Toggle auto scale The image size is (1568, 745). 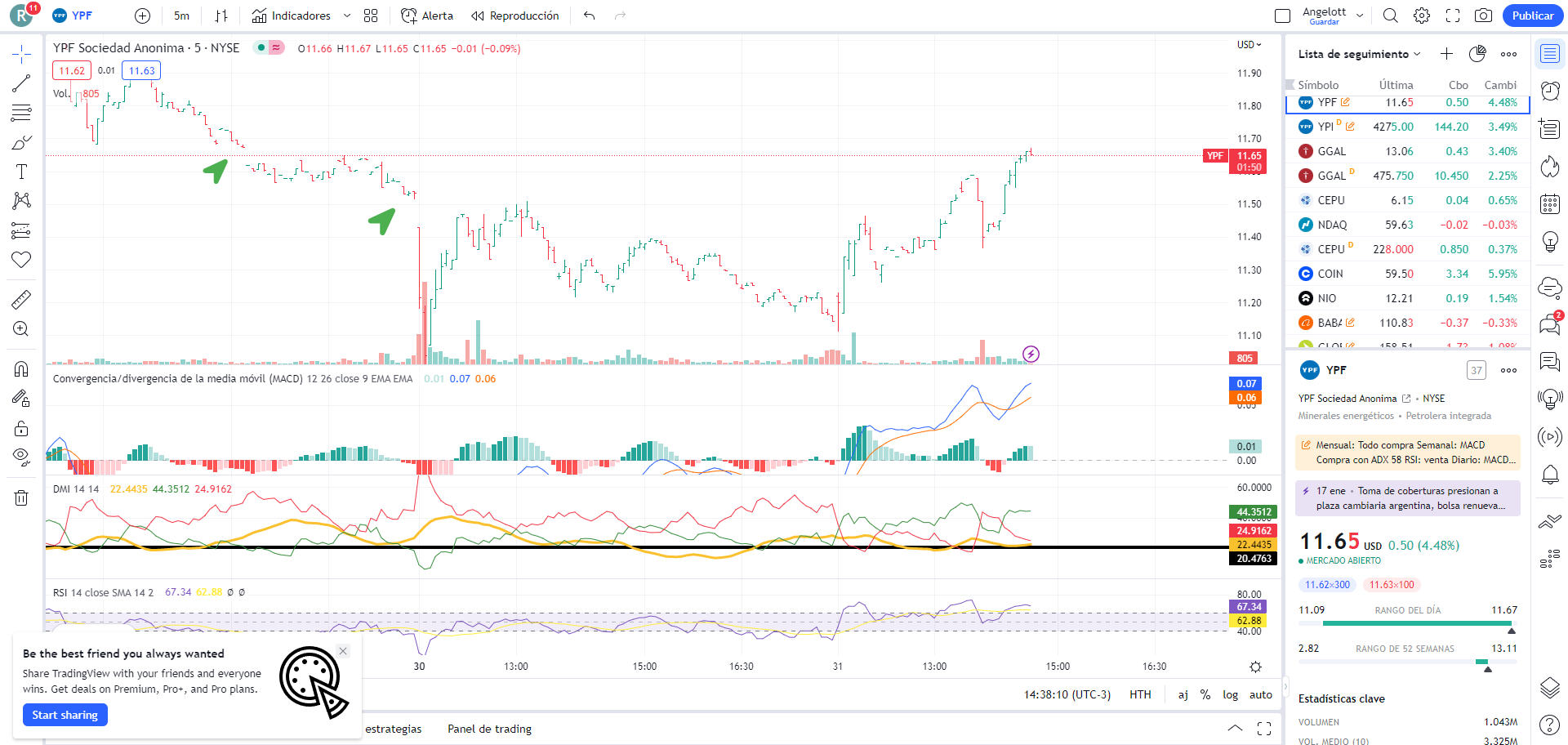click(x=1261, y=694)
